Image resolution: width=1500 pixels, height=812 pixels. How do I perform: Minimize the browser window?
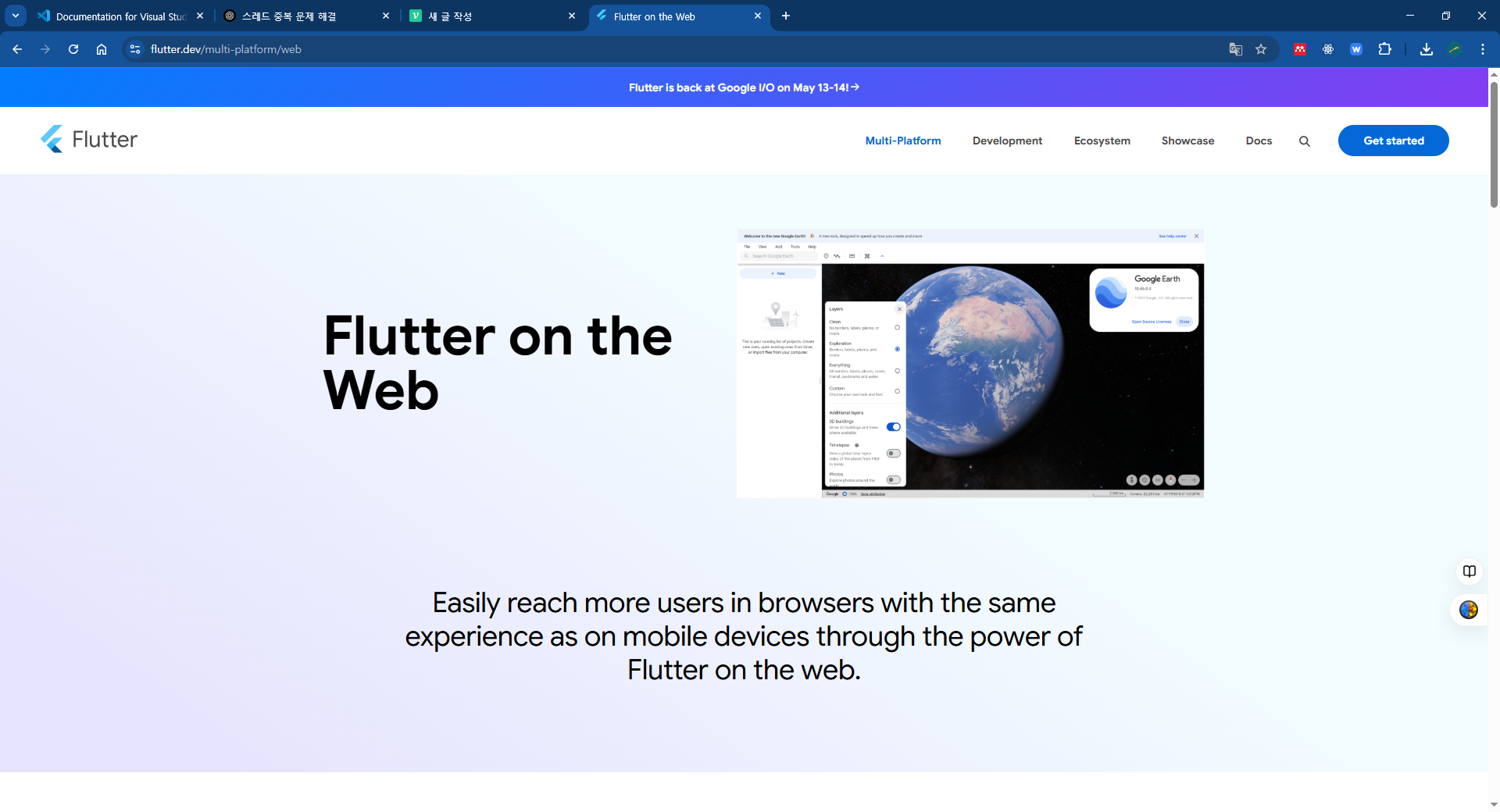[x=1410, y=16]
